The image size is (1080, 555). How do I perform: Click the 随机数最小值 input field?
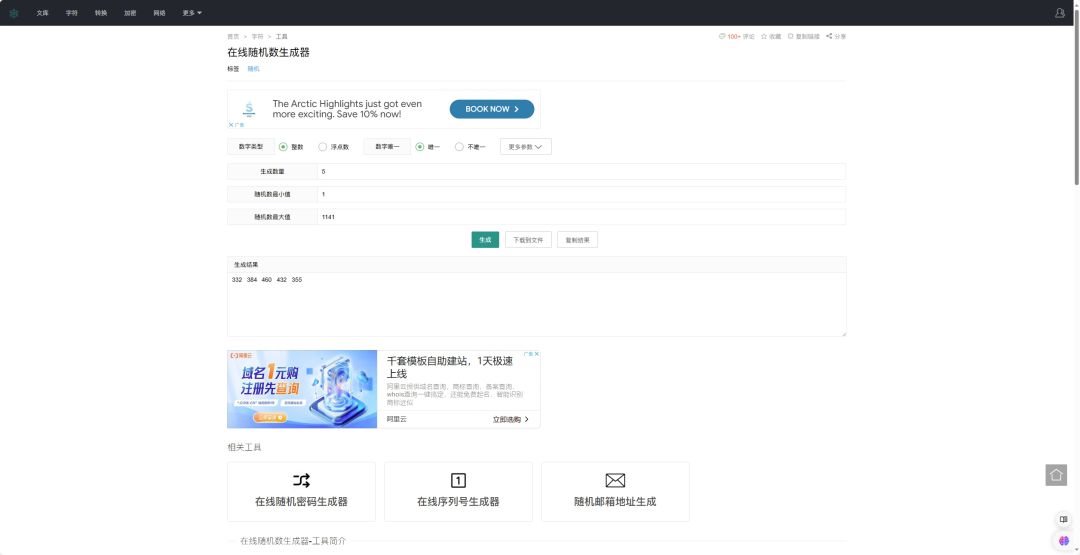pos(581,194)
